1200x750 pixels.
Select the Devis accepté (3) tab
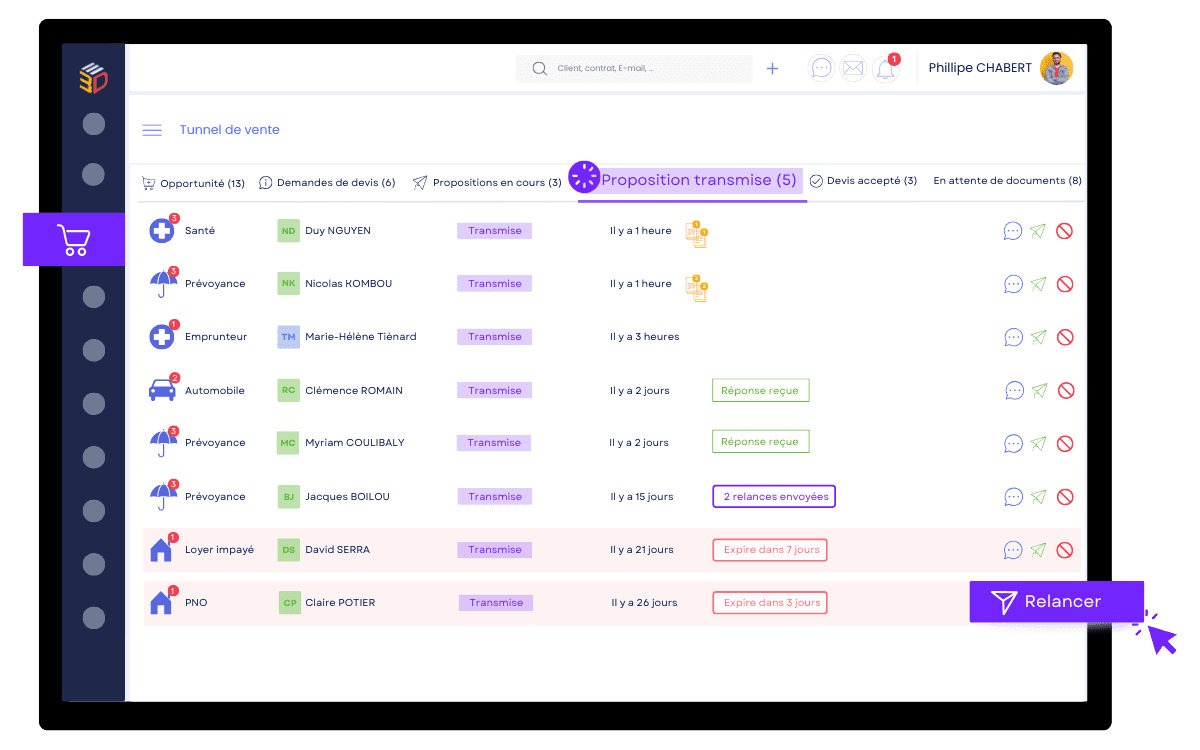pyautogui.click(x=863, y=181)
